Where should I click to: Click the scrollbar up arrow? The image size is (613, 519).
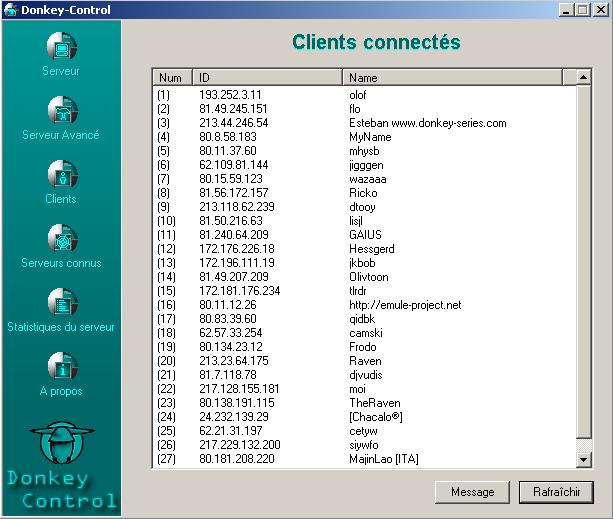pyautogui.click(x=583, y=77)
